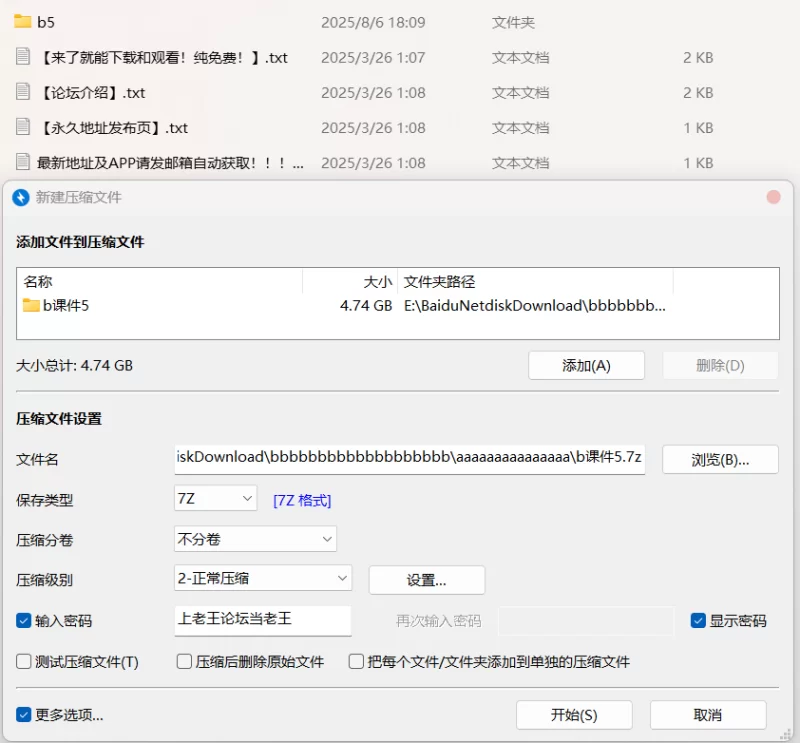
Task: Click the 再次输入密码 input field
Action: [586, 621]
